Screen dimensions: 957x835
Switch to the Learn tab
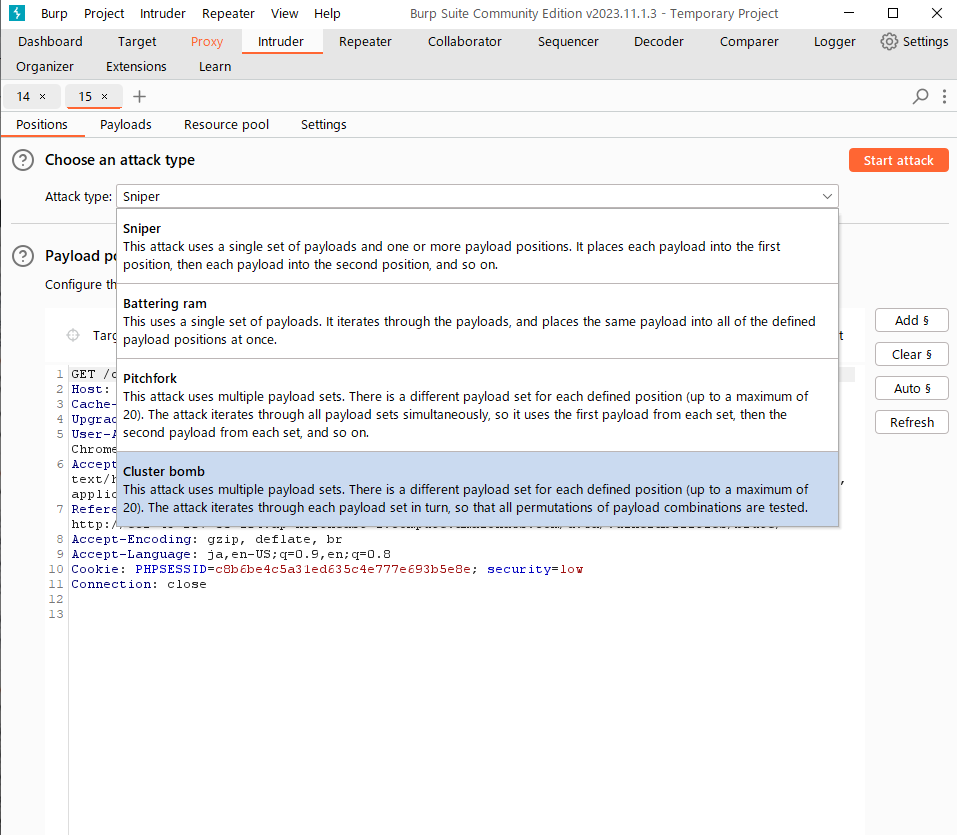pyautogui.click(x=215, y=67)
